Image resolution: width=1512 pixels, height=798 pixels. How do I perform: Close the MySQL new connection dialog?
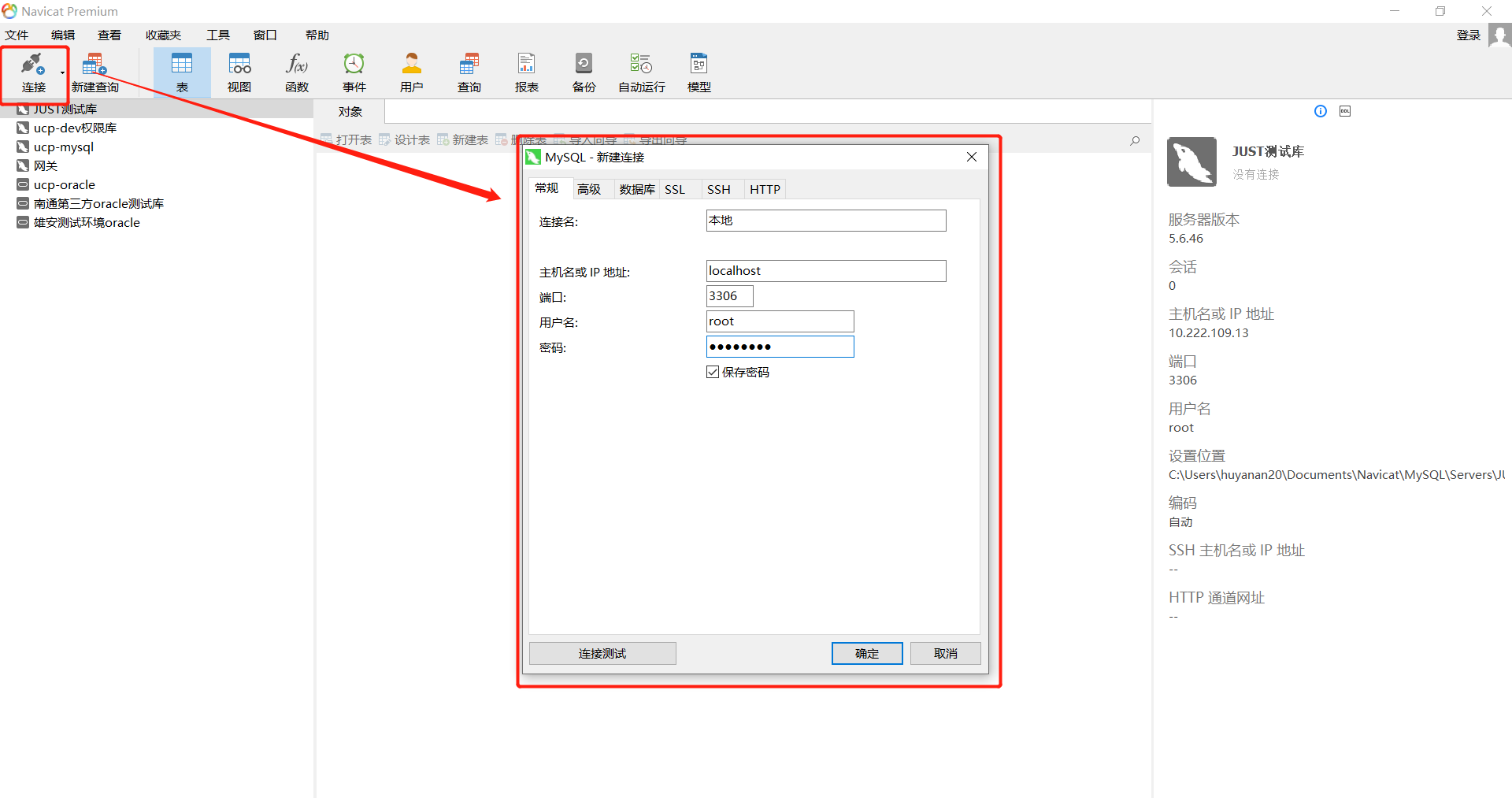click(x=972, y=157)
